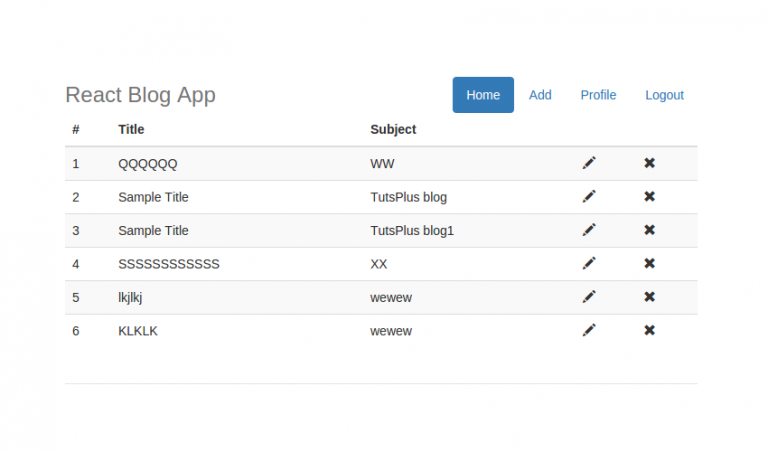Click row number 4 cell
Viewport: 768px width, 452px height.
(x=76, y=264)
